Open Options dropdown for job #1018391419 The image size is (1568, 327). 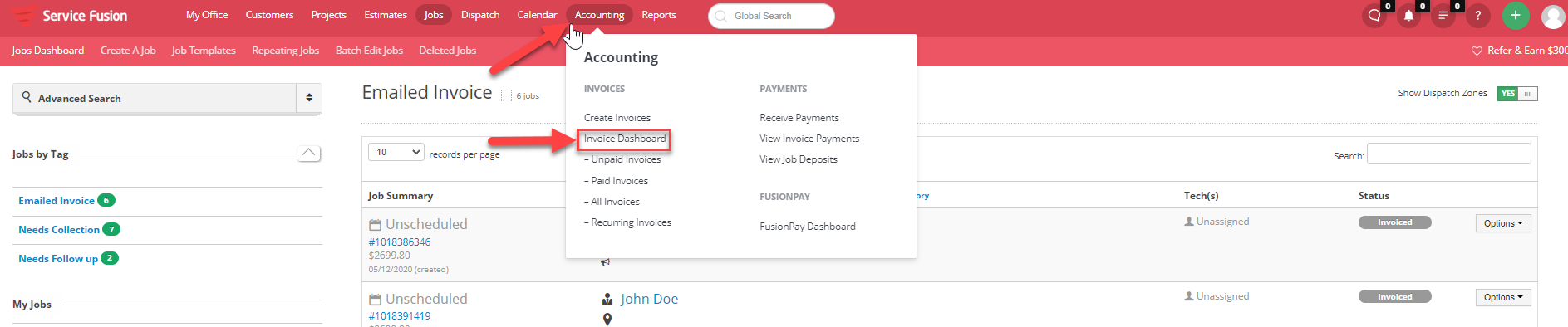(x=1503, y=297)
